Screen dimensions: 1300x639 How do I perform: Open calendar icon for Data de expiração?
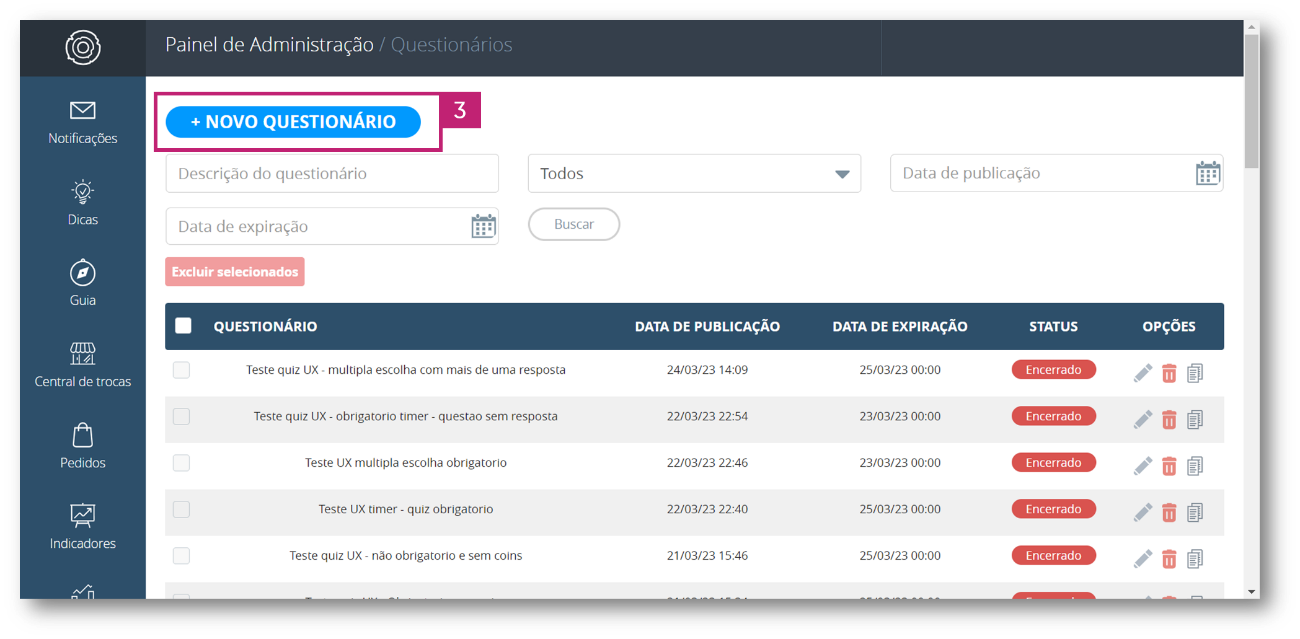pos(483,226)
